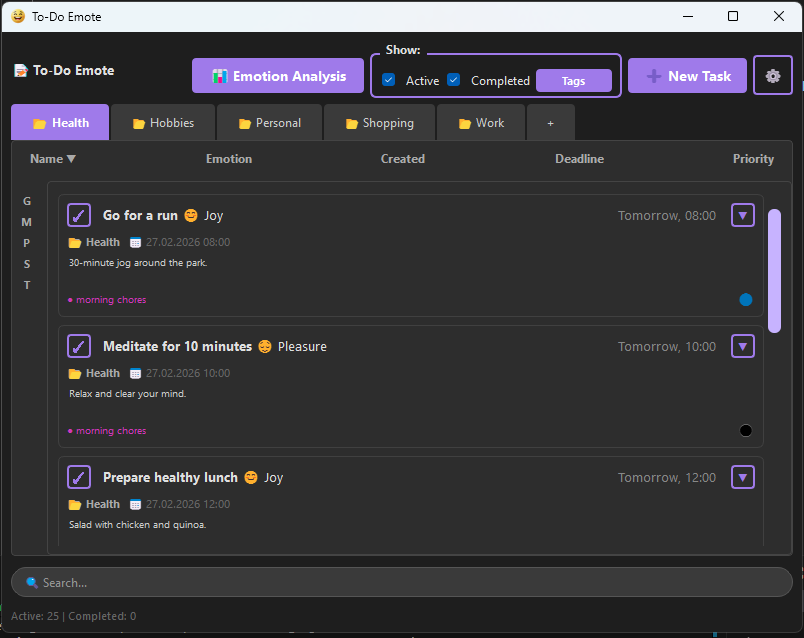Click the Pleasure emoji on Meditate task
Image resolution: width=804 pixels, height=638 pixels.
coord(264,346)
